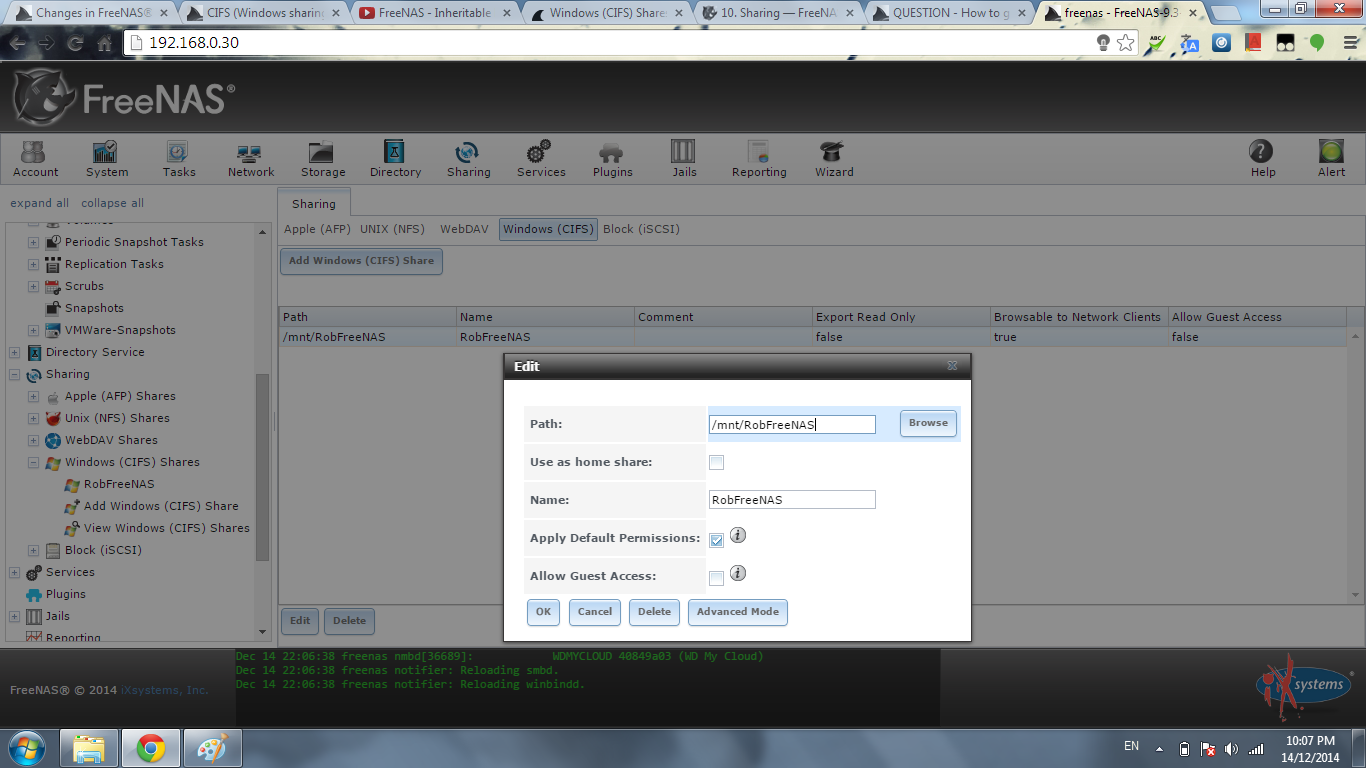Expand Scrubs tree node
This screenshot has height=768, width=1366.
pos(33,286)
